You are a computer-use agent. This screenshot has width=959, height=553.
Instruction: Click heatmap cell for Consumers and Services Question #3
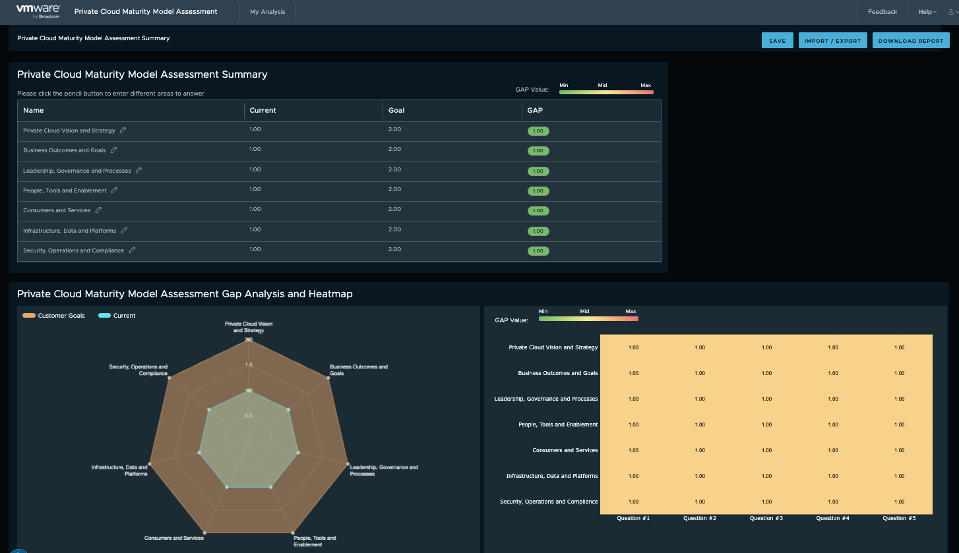pos(766,450)
